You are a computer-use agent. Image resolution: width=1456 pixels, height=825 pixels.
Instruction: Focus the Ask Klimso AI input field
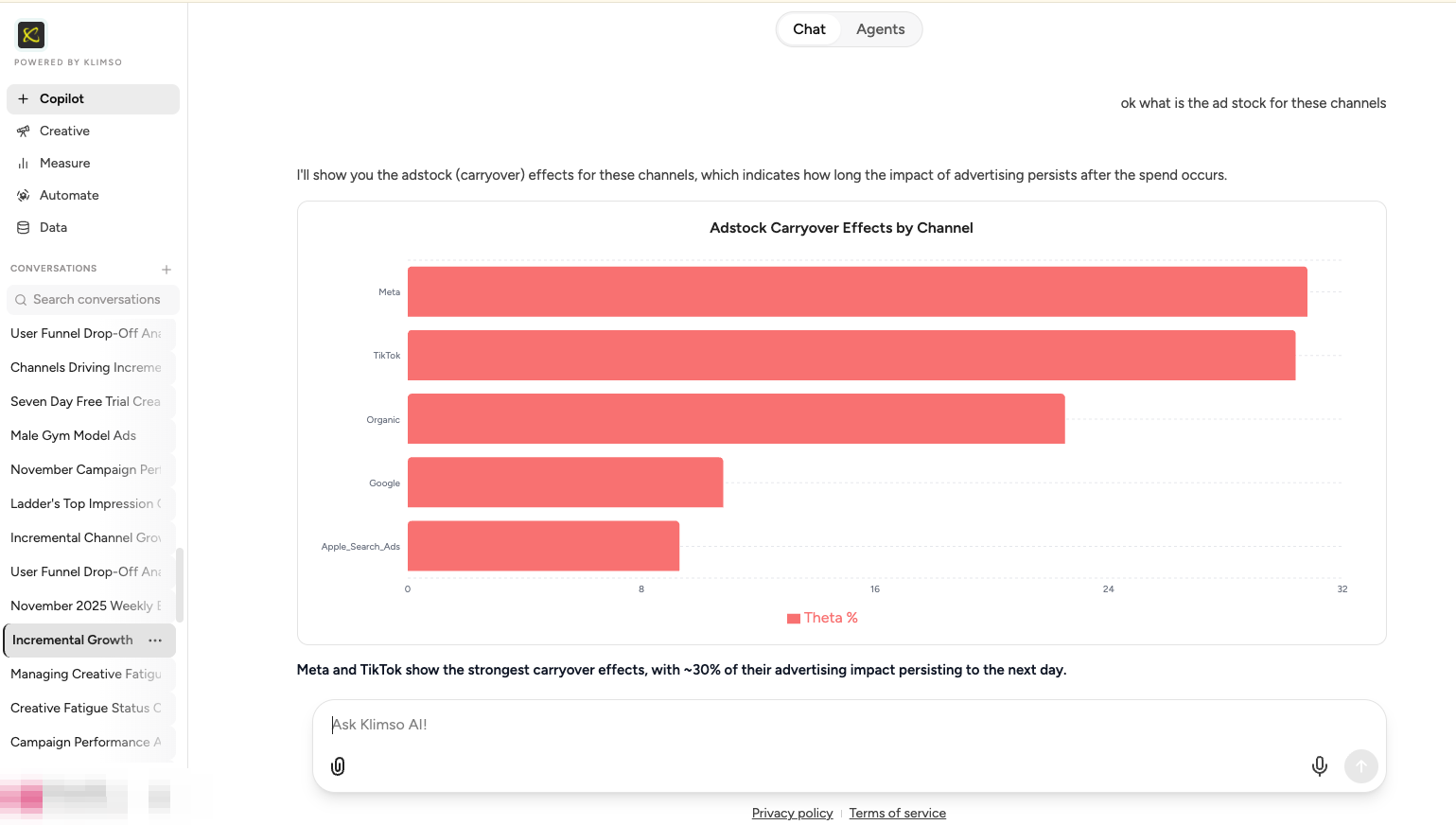(849, 725)
